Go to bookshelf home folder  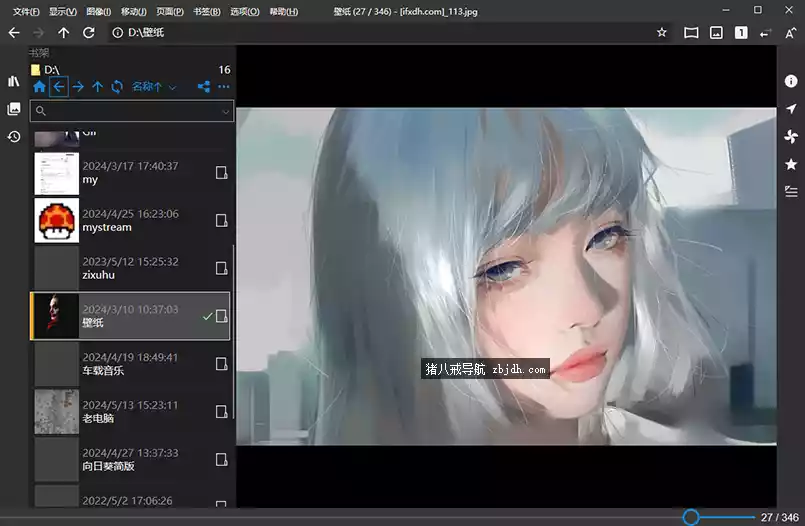coord(40,87)
